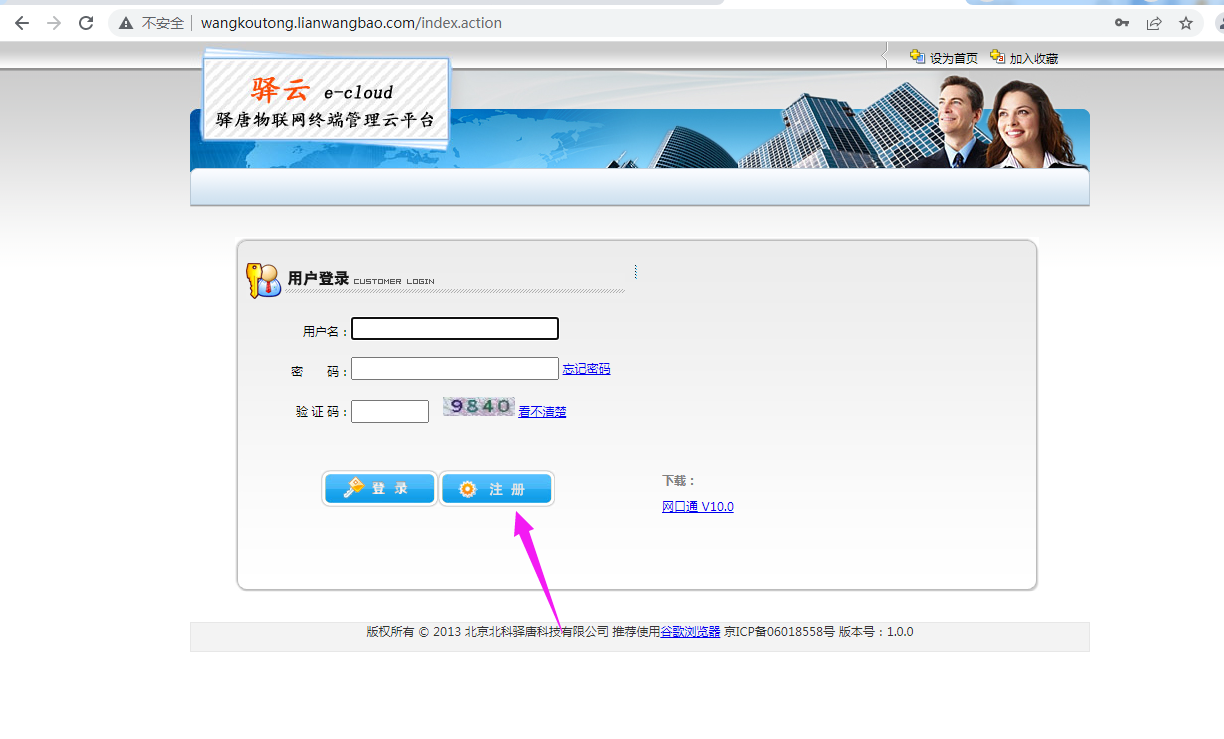
Task: Click the 驿云 e-cloud logo banner
Action: point(325,97)
